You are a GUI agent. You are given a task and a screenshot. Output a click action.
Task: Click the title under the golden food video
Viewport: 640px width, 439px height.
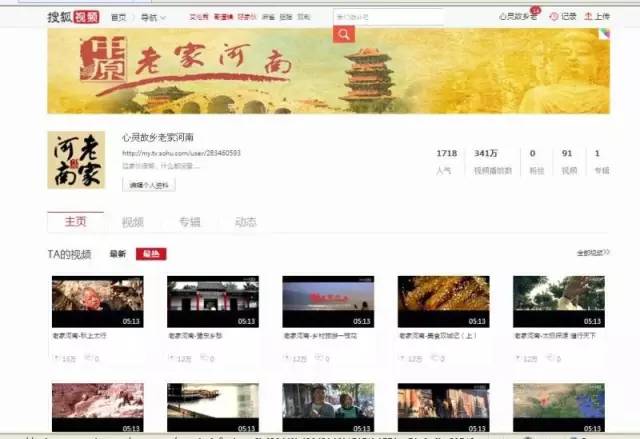(438, 335)
